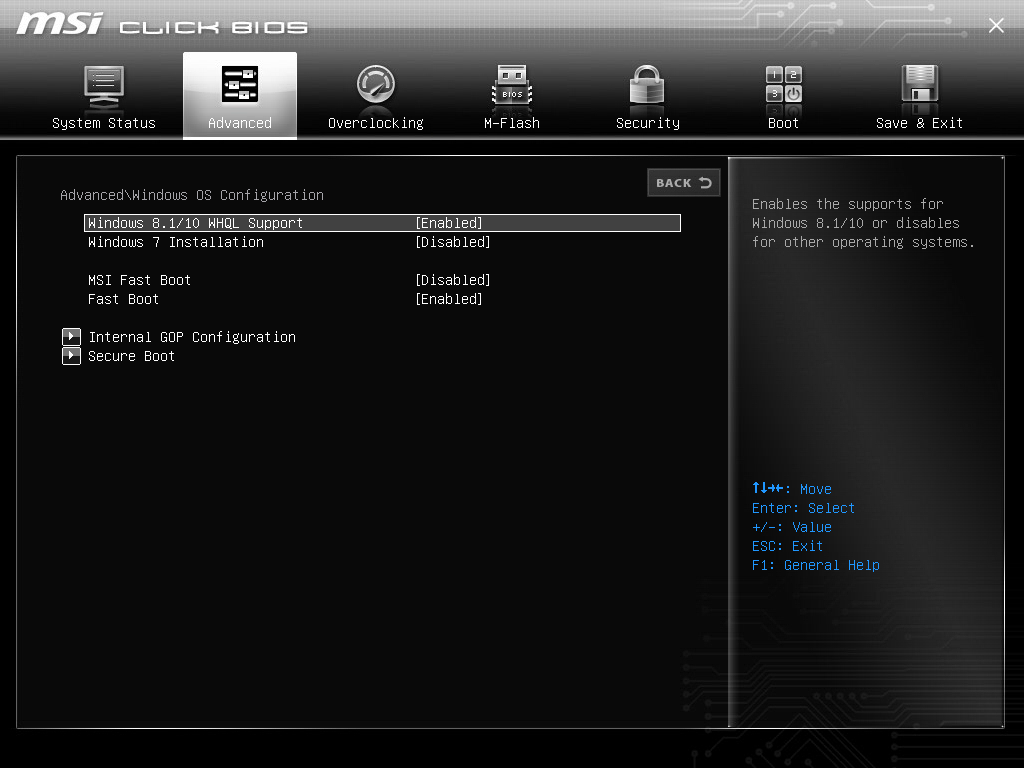Select the MSI Fast Boot label
Viewport: 1024px width, 768px height.
[x=139, y=280]
